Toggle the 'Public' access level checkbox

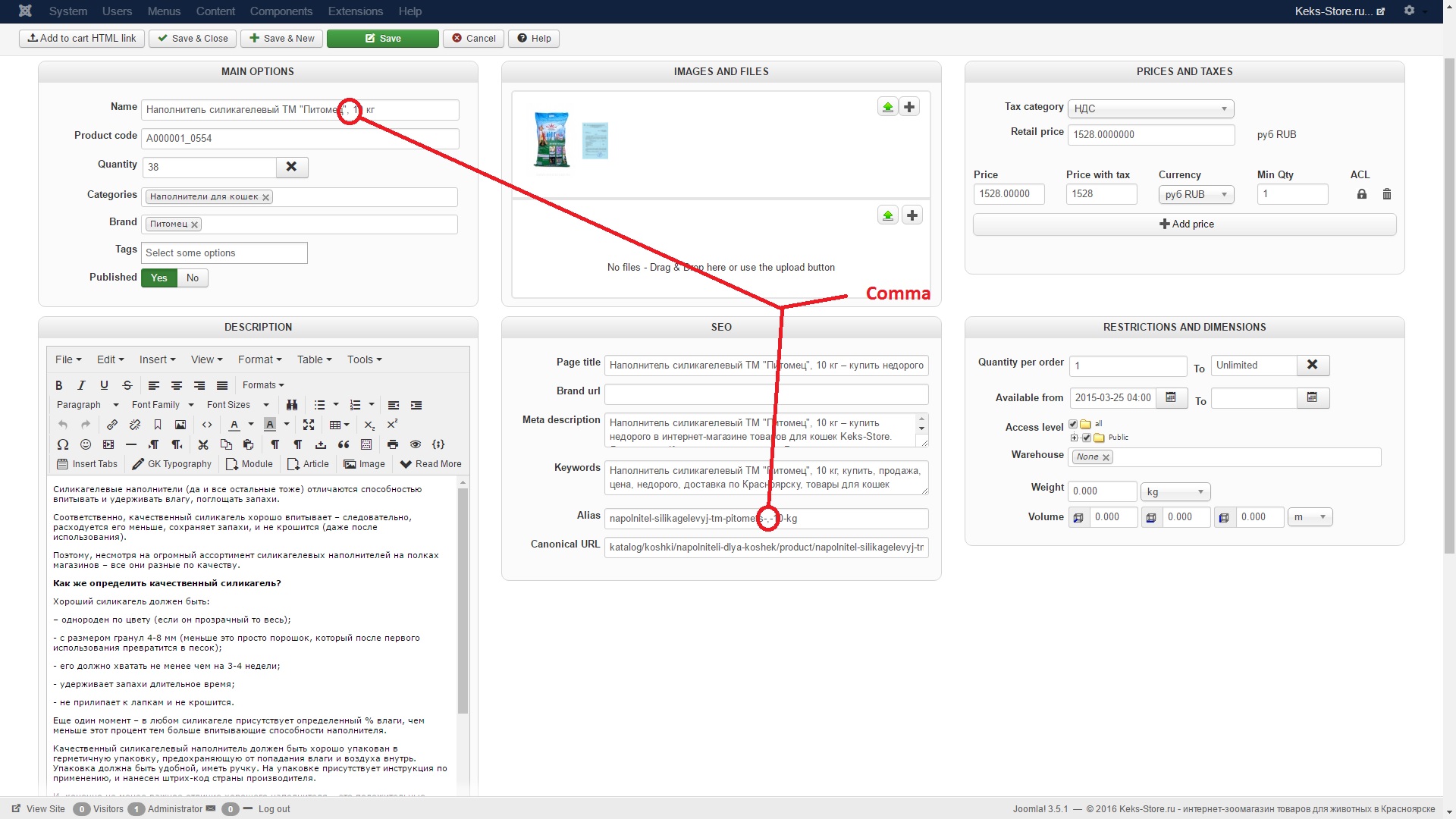pos(1087,438)
